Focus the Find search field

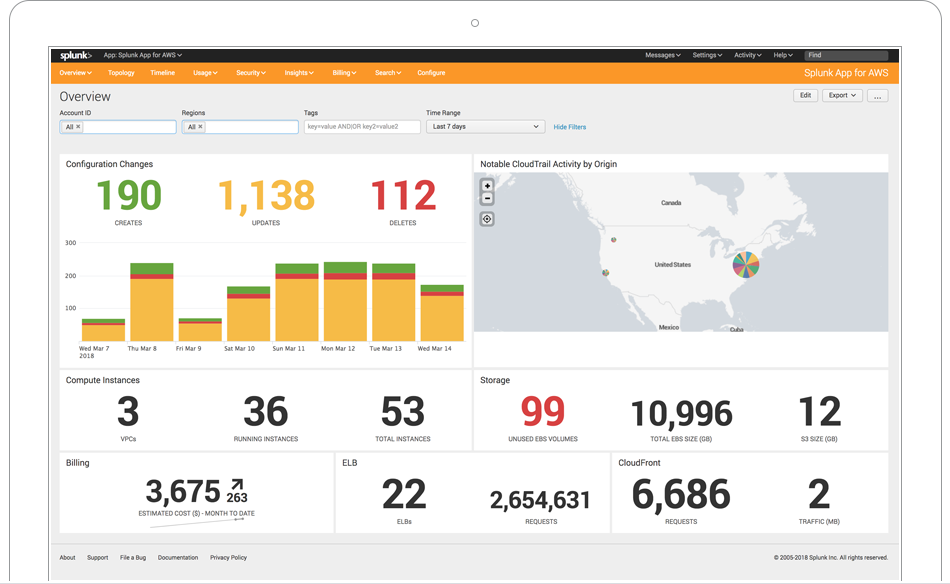pyautogui.click(x=846, y=55)
